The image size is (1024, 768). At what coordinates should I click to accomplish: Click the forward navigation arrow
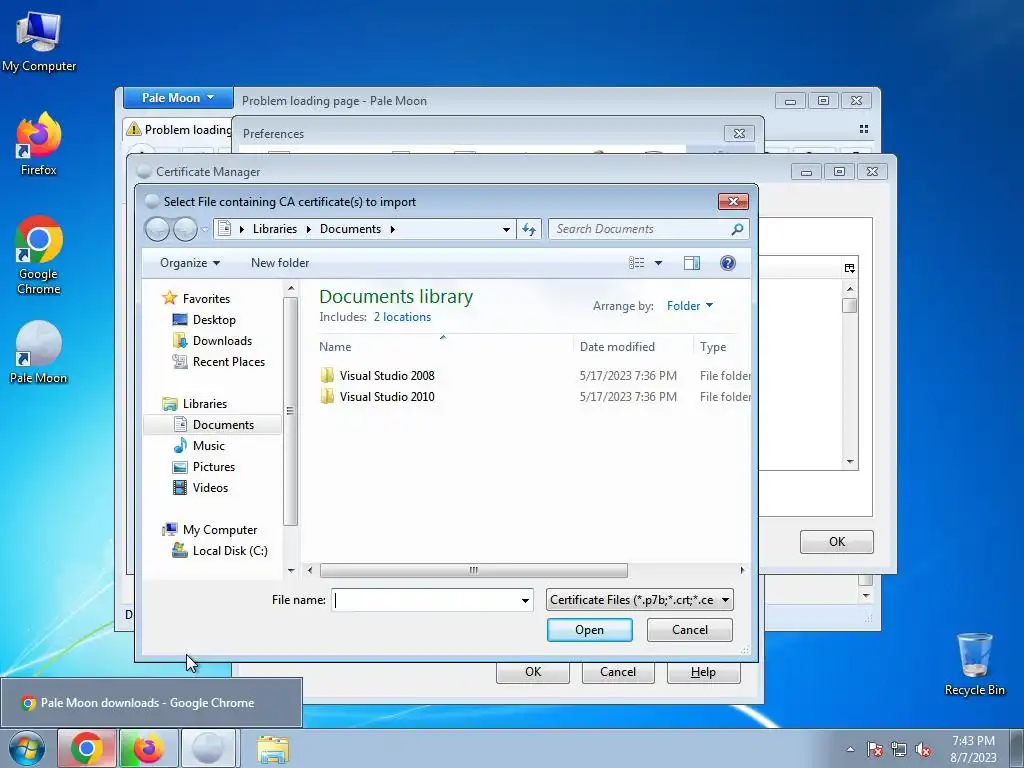[185, 229]
